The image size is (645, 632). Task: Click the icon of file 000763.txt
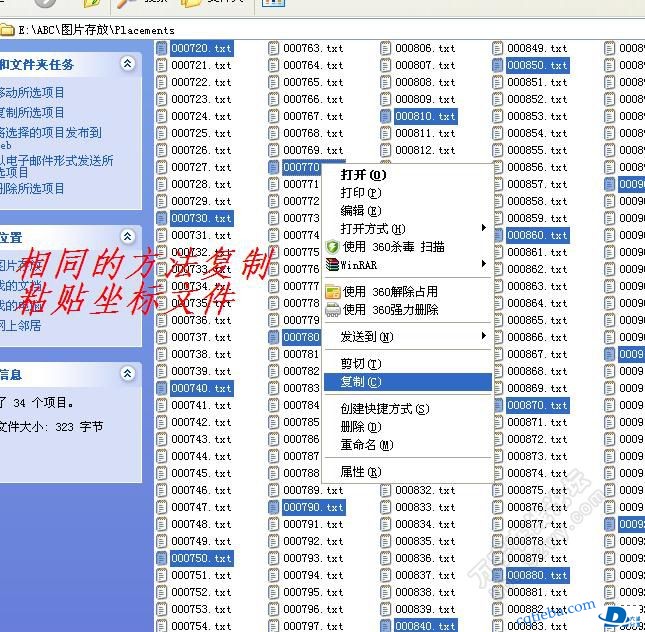coord(274,48)
